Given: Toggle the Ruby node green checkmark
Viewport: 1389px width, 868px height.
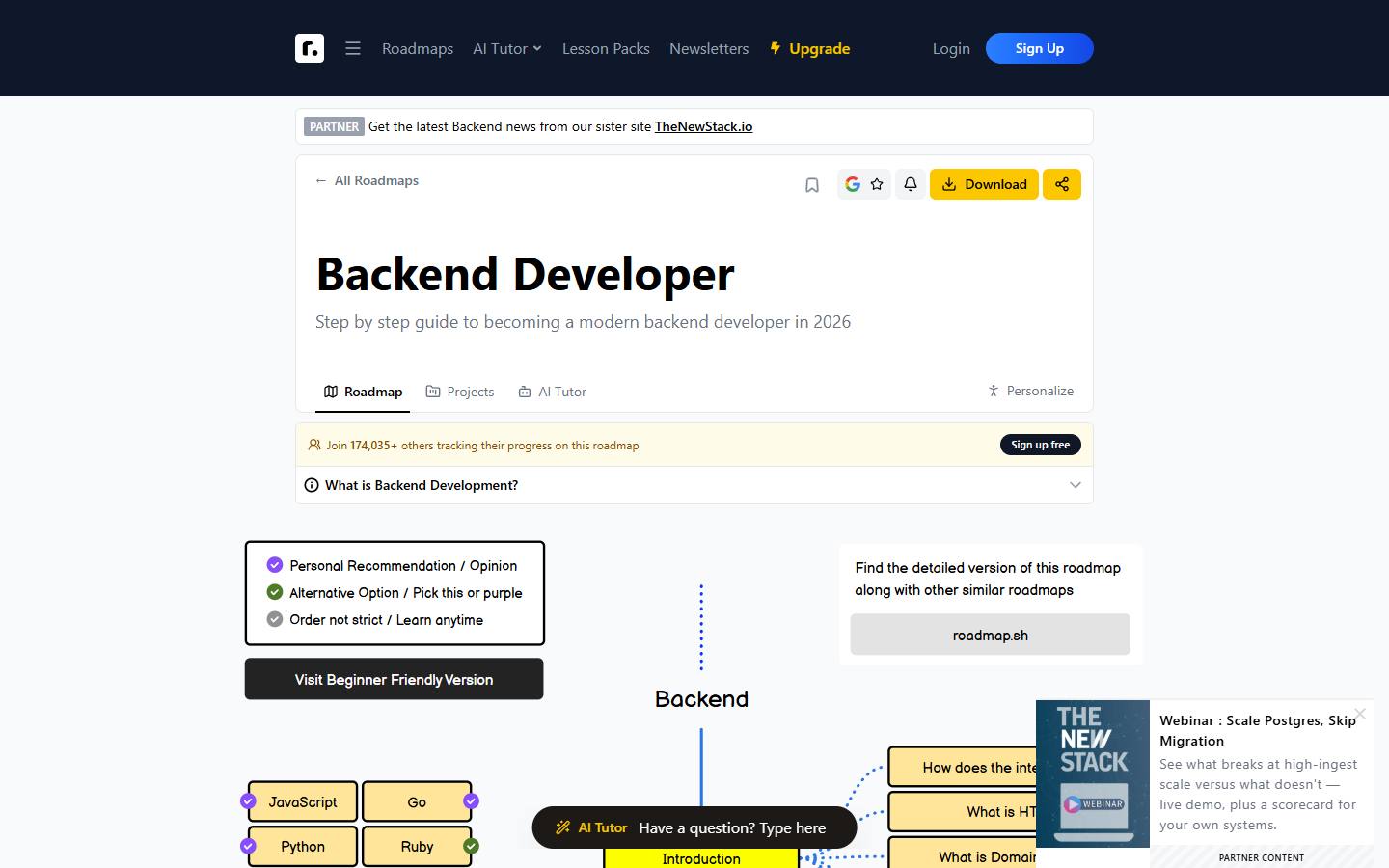Looking at the screenshot, I should [471, 846].
